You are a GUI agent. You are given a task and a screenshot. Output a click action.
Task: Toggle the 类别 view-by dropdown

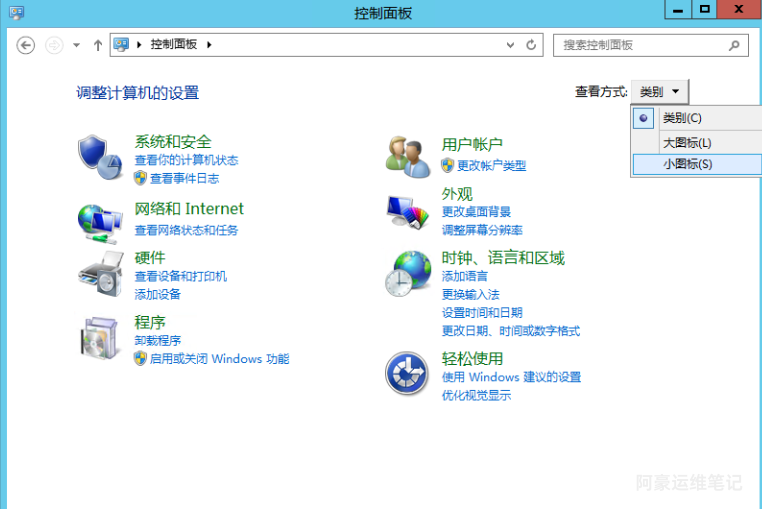(659, 91)
